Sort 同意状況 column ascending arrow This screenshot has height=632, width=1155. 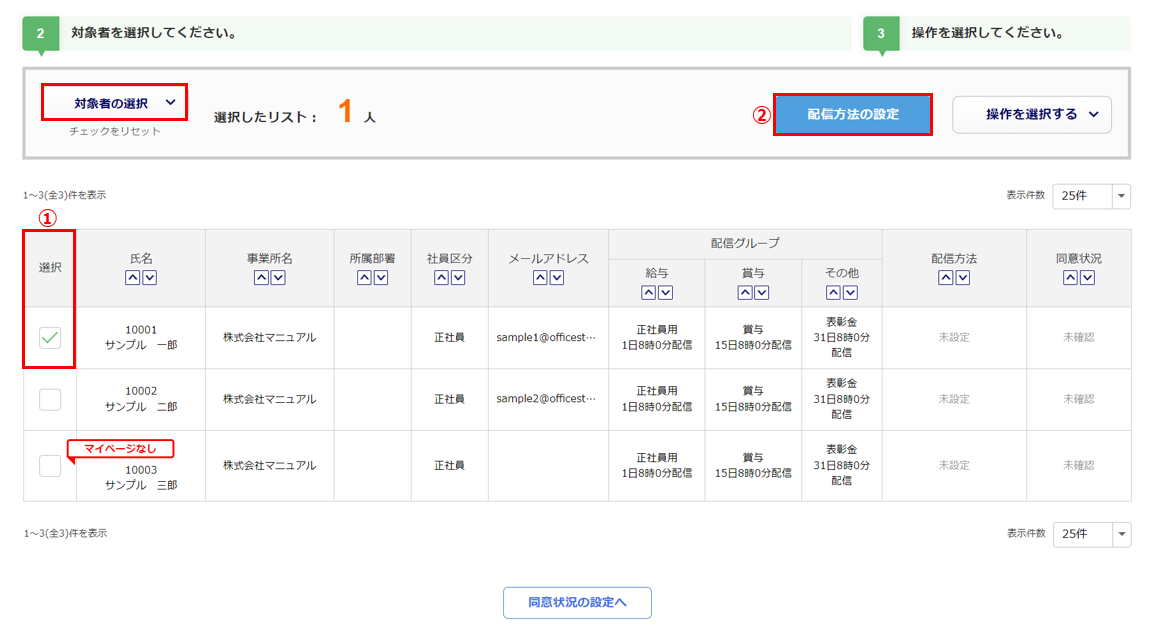click(1070, 278)
